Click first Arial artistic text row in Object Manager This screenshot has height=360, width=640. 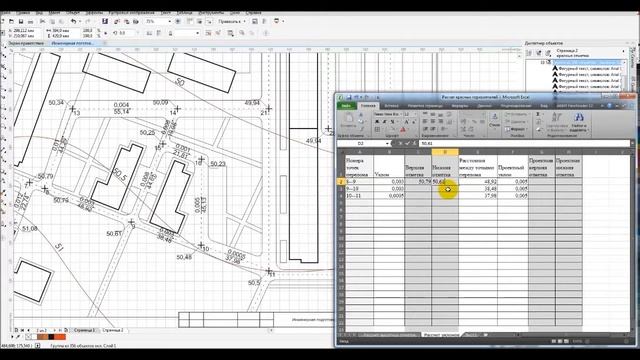[587, 69]
